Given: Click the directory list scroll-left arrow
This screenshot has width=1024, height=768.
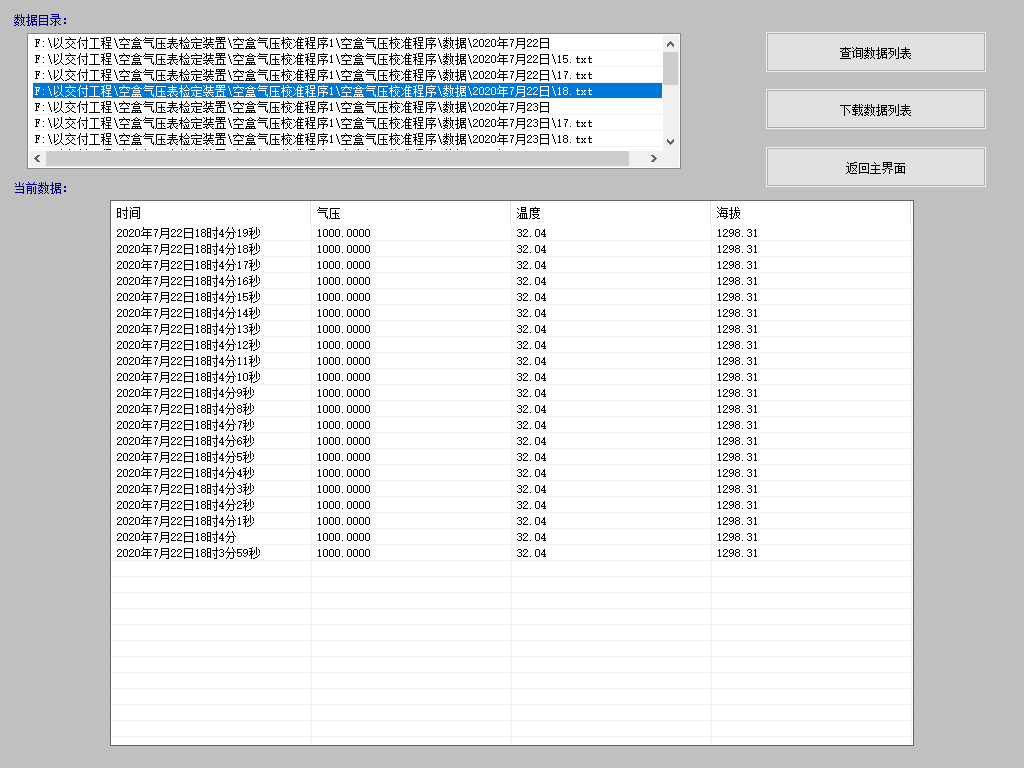Looking at the screenshot, I should tap(37, 158).
